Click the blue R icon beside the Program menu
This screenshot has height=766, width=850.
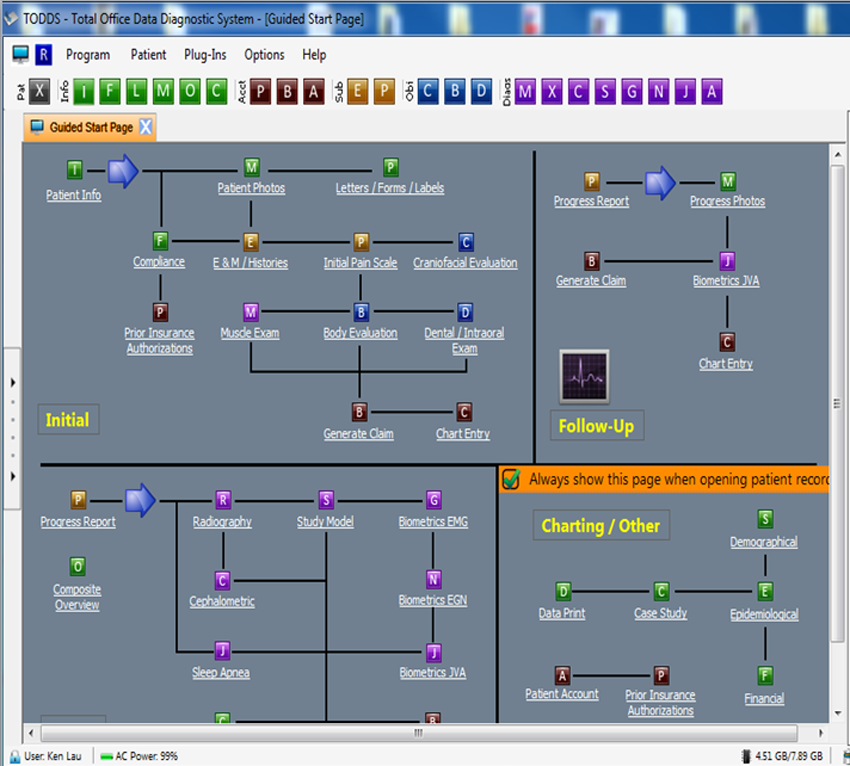click(x=43, y=55)
